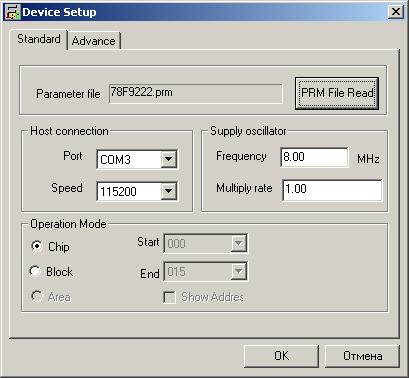The image size is (409, 378).
Task: Click the COM3 port value text
Action: [115, 160]
